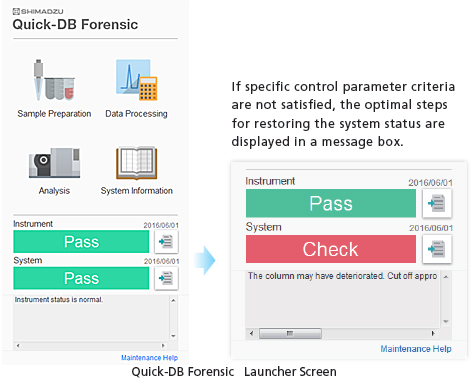Click up arrow of enlarged message box scrollbar
475x382 pixels.
point(446,277)
